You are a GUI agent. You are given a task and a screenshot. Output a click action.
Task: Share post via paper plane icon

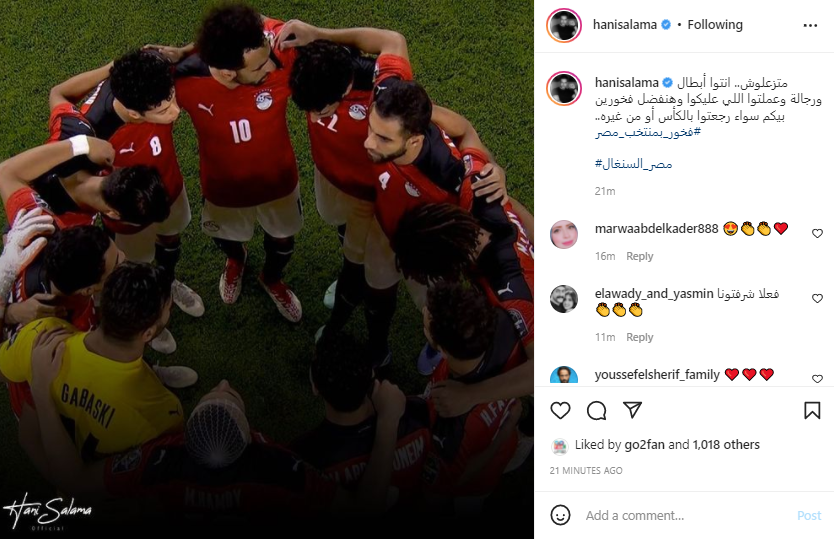coord(632,410)
